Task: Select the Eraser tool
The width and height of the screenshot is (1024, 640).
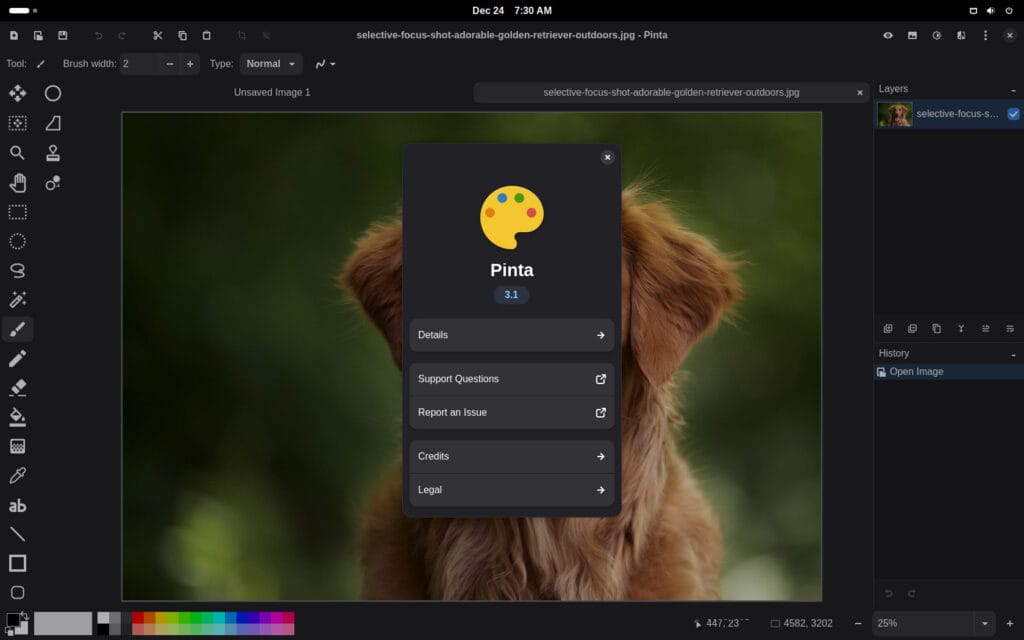Action: coord(18,387)
